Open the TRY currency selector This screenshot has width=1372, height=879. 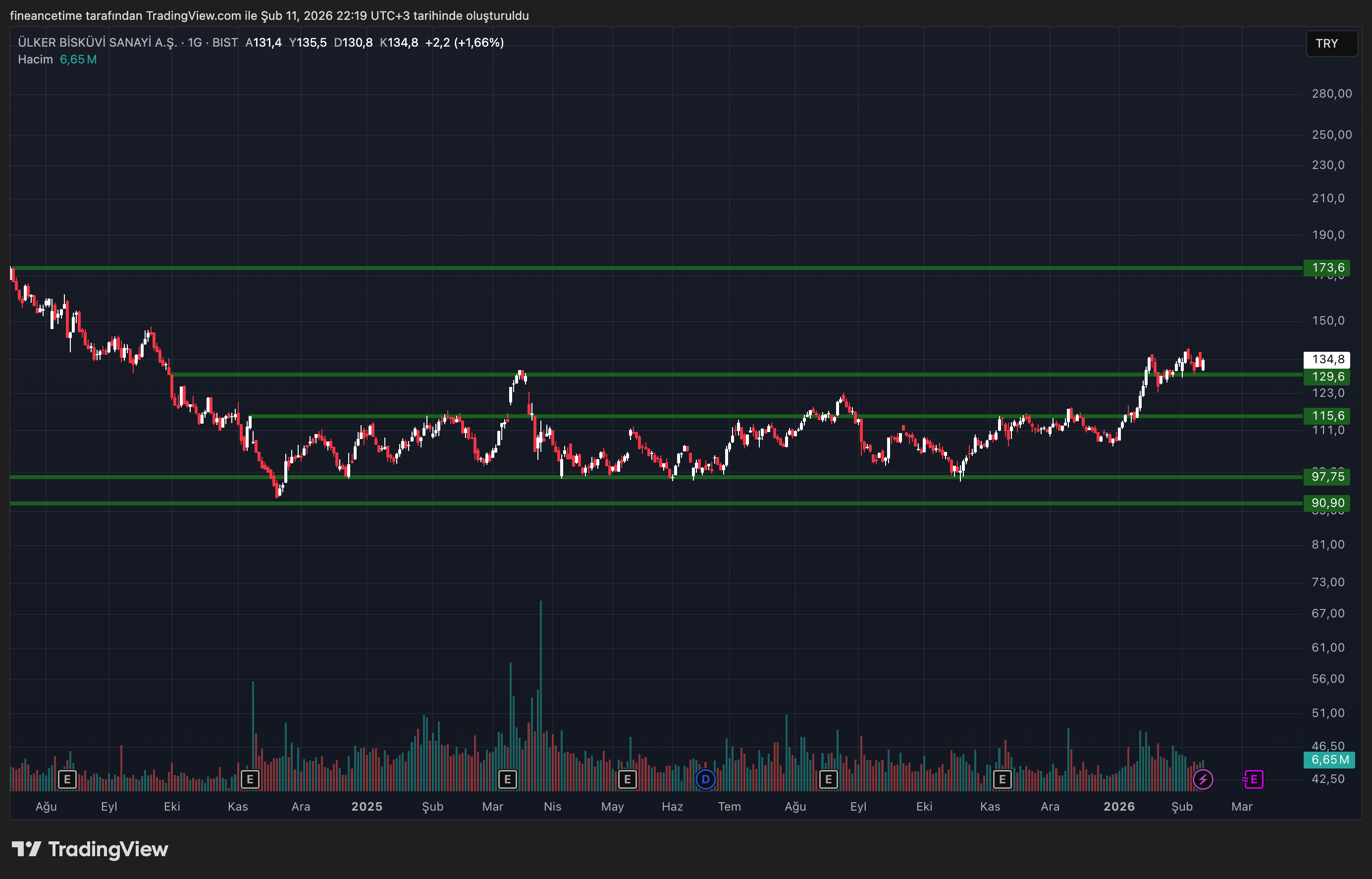point(1331,44)
